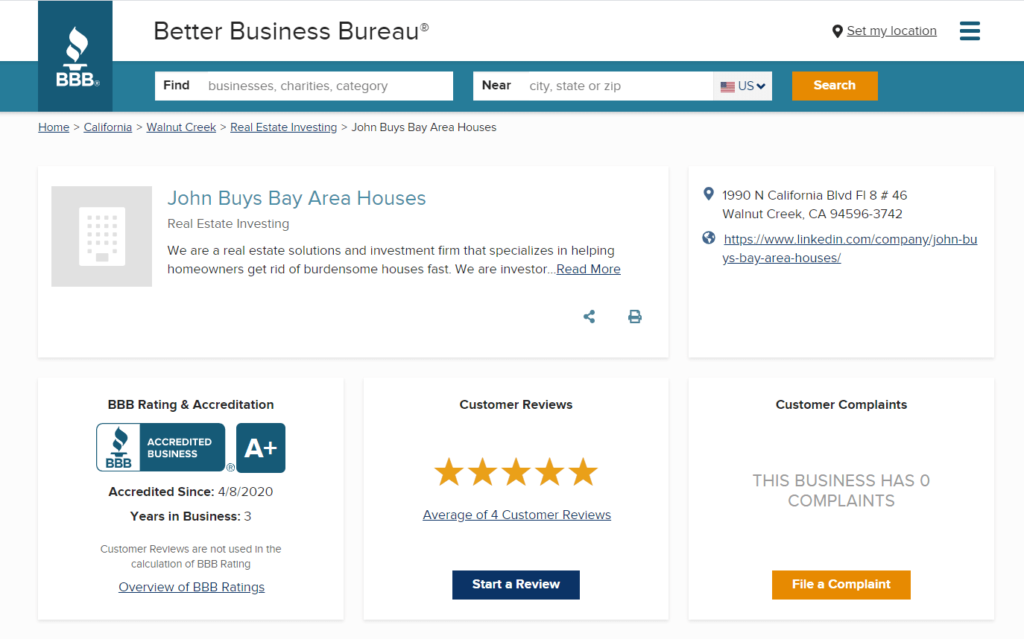This screenshot has width=1024, height=639.
Task: Open the Walnut Creek breadcrumb link
Action: click(x=181, y=127)
